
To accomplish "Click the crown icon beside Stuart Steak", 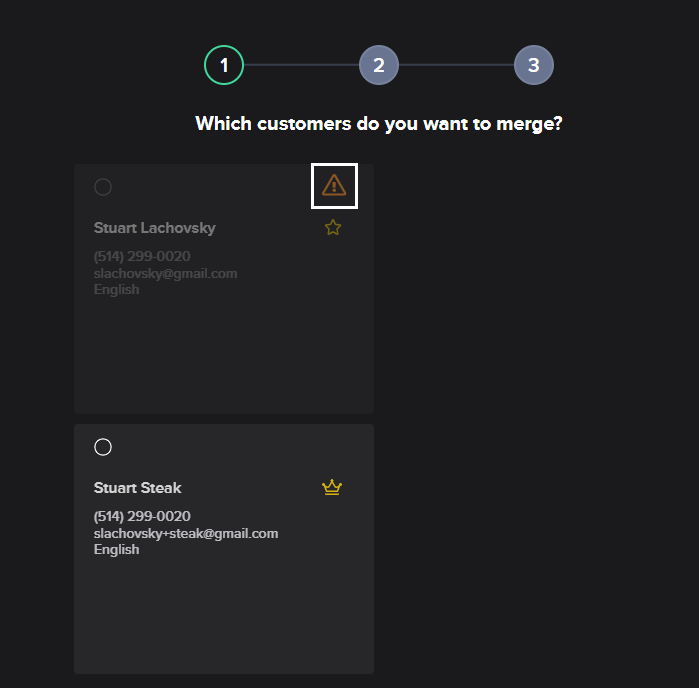I will tap(332, 488).
